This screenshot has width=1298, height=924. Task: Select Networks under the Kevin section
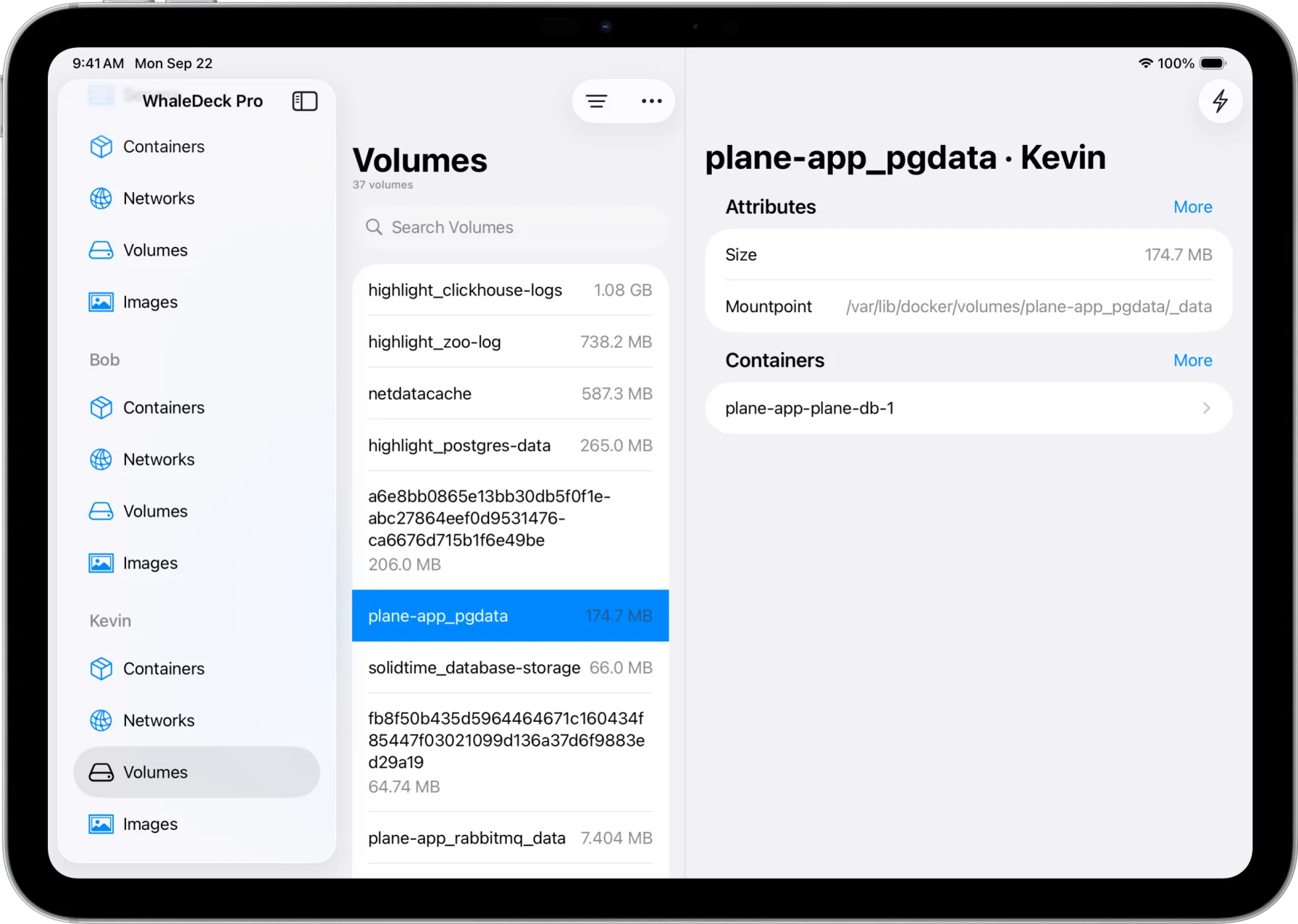click(159, 721)
